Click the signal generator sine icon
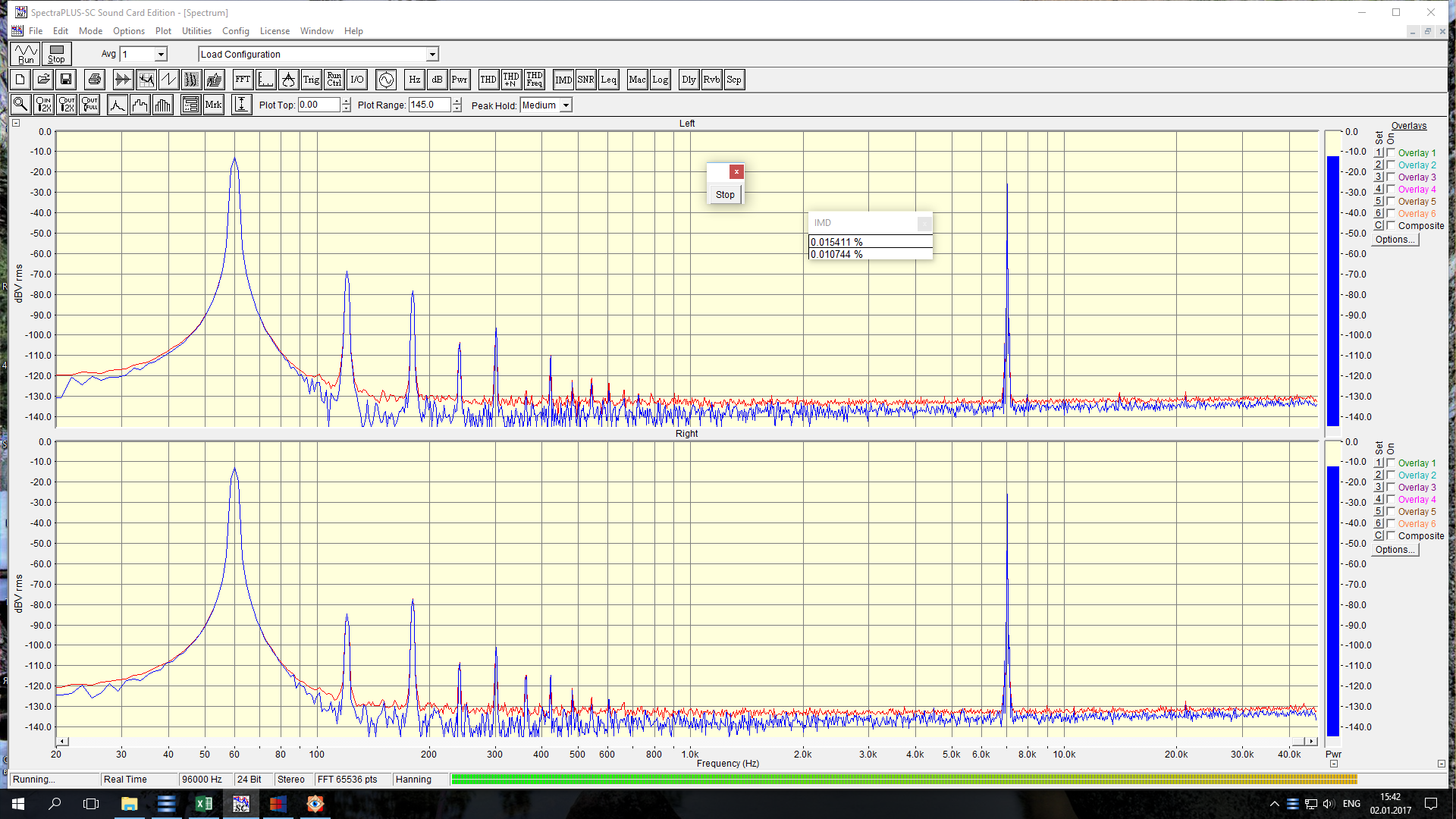 (x=386, y=80)
